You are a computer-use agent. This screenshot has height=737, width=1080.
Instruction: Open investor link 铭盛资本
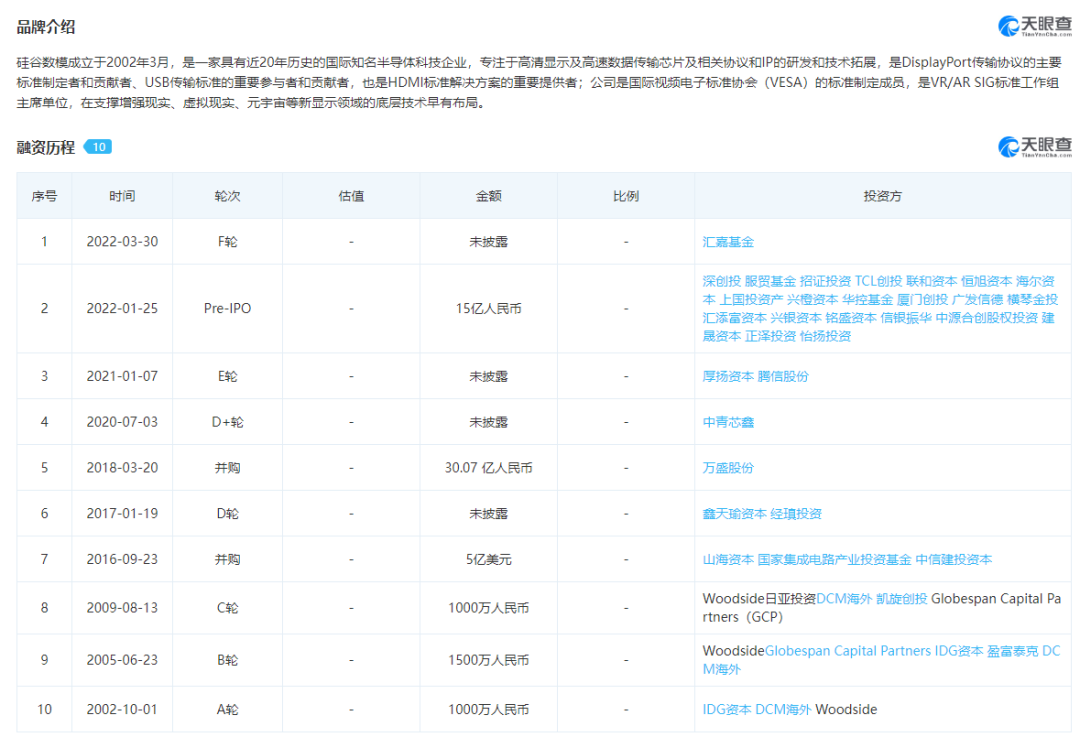coord(851,318)
